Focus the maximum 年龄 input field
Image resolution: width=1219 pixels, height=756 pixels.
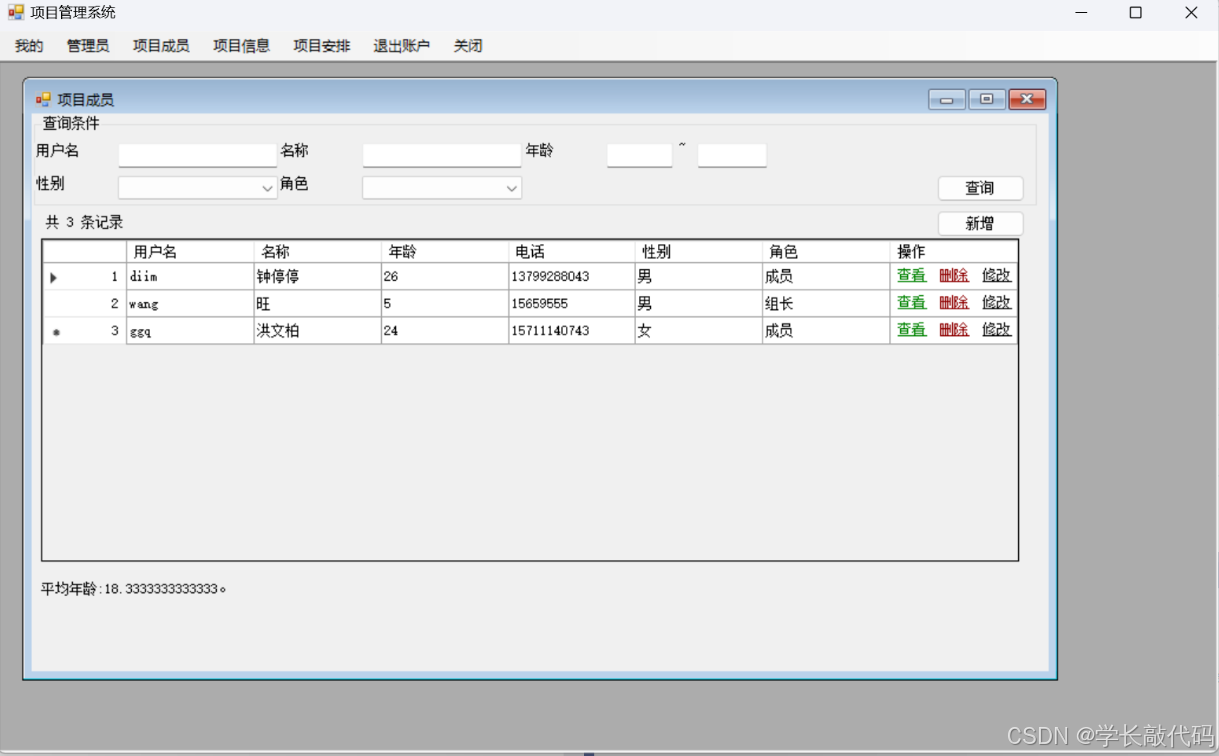tap(732, 155)
